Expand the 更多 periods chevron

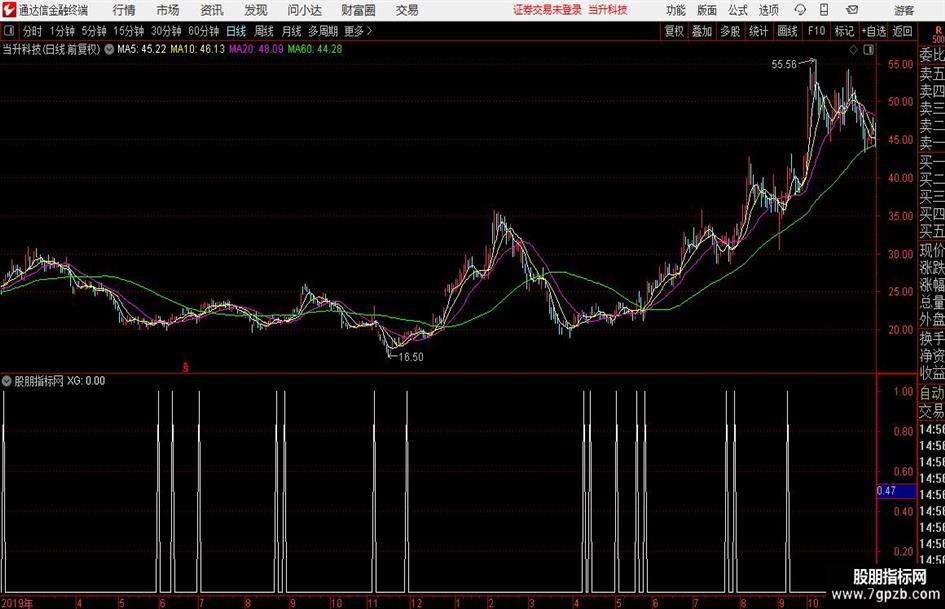point(369,31)
